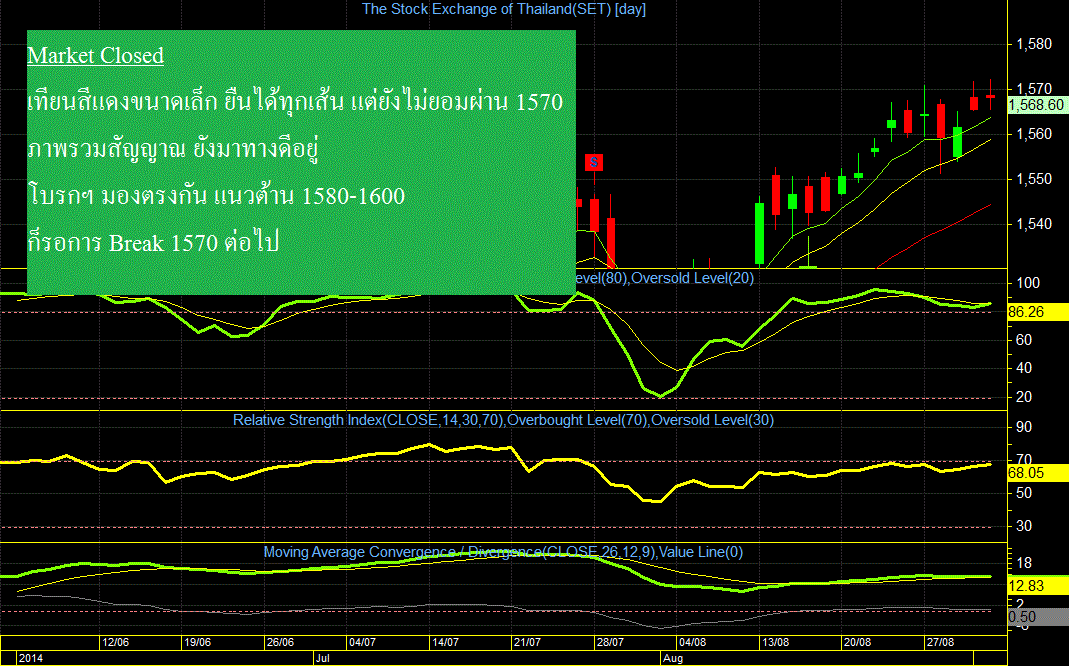Select the 21/07 date on the time axis

click(x=528, y=642)
